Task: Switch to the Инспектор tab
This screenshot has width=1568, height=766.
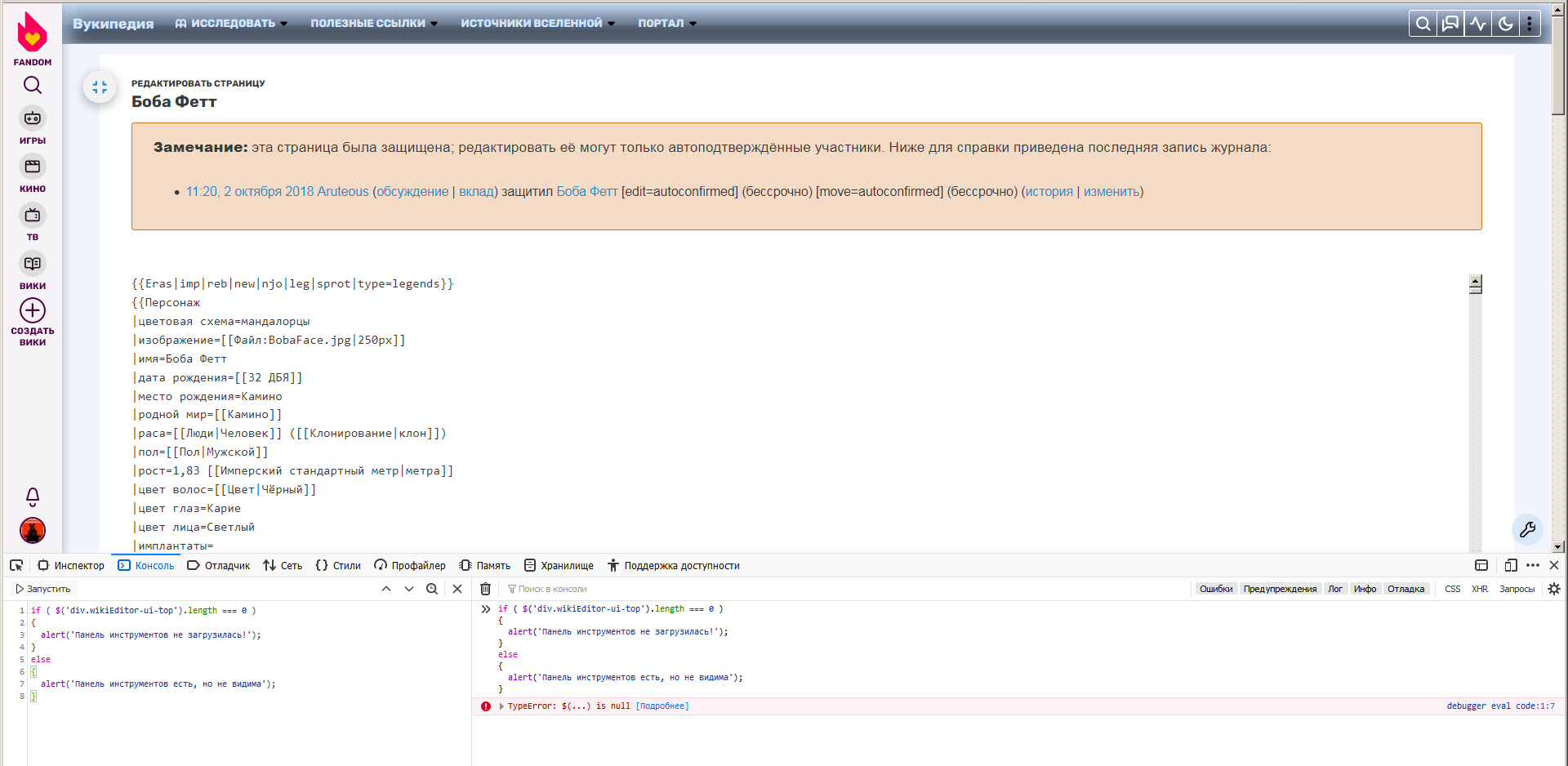Action: (x=71, y=565)
